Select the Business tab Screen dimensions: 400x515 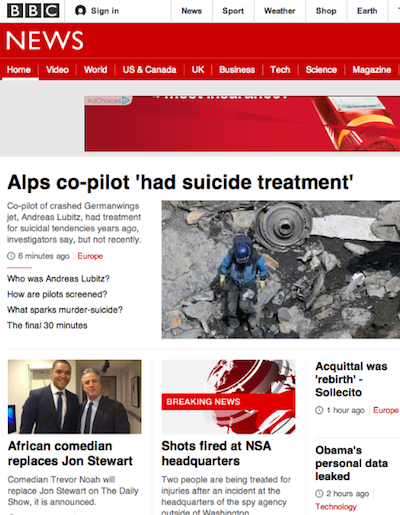coord(237,70)
